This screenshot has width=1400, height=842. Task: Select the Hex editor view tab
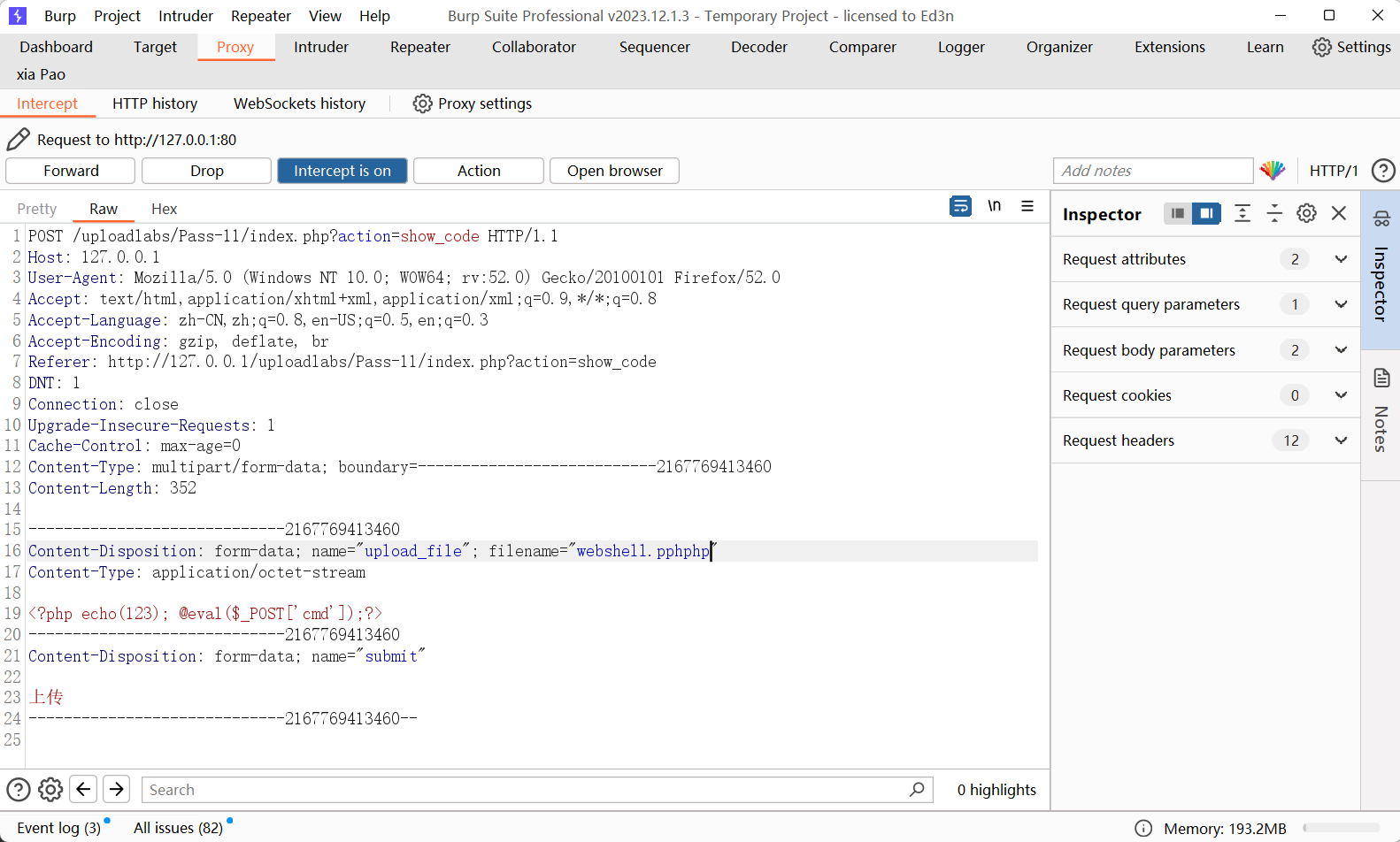[164, 209]
